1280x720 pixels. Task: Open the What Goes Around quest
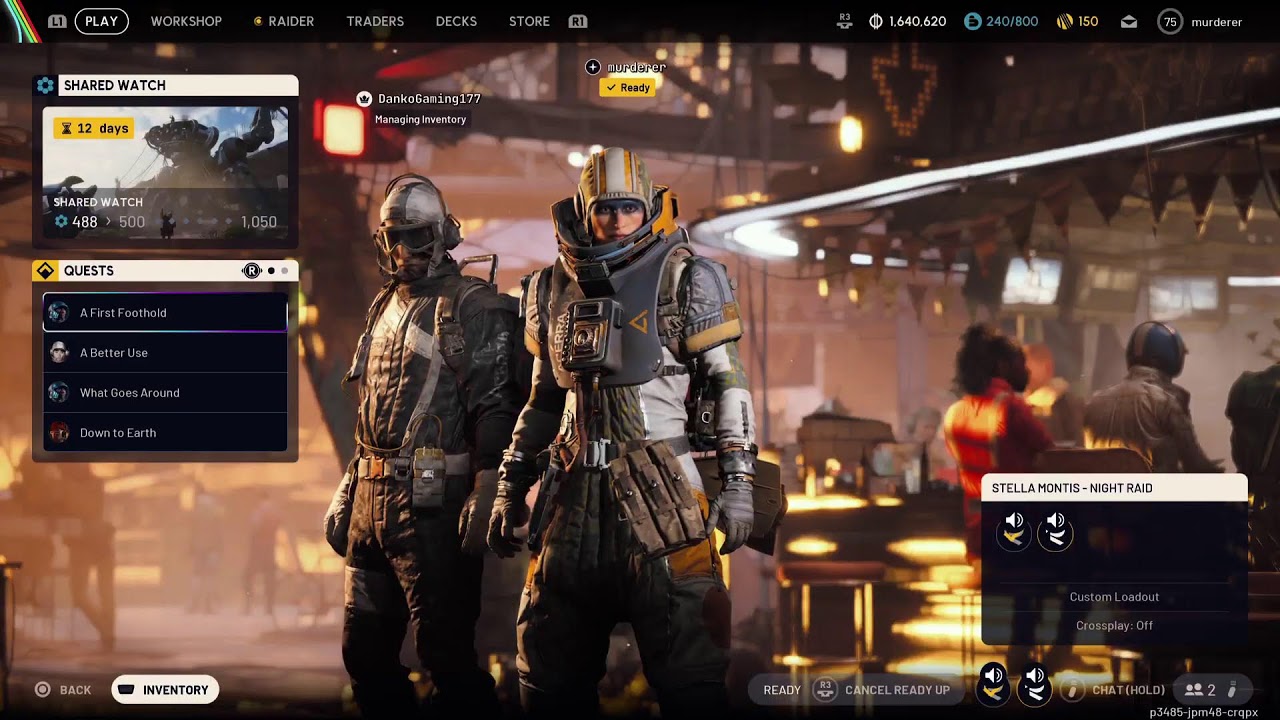(165, 392)
